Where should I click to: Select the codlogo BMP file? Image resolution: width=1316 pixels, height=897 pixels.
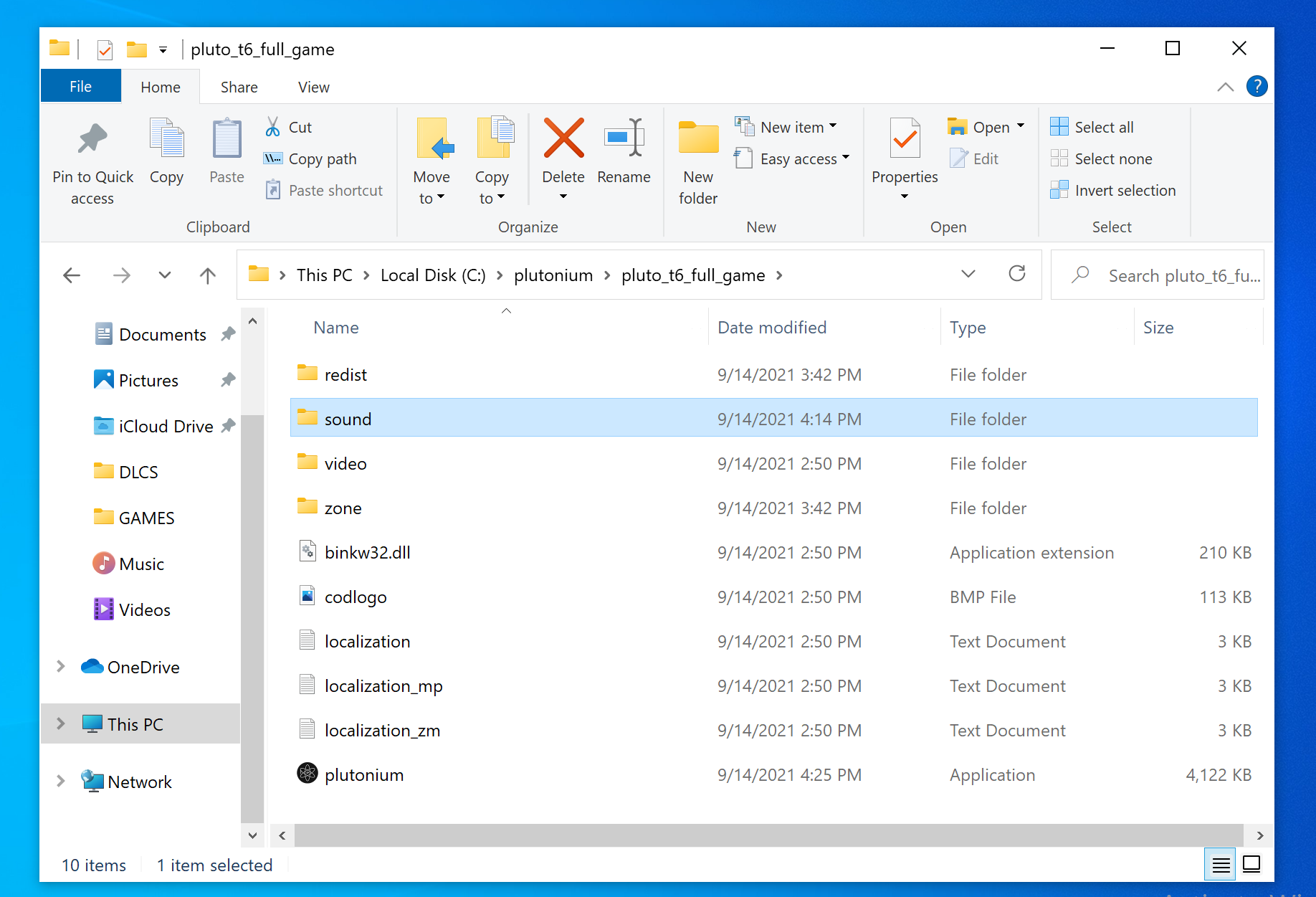click(x=774, y=597)
